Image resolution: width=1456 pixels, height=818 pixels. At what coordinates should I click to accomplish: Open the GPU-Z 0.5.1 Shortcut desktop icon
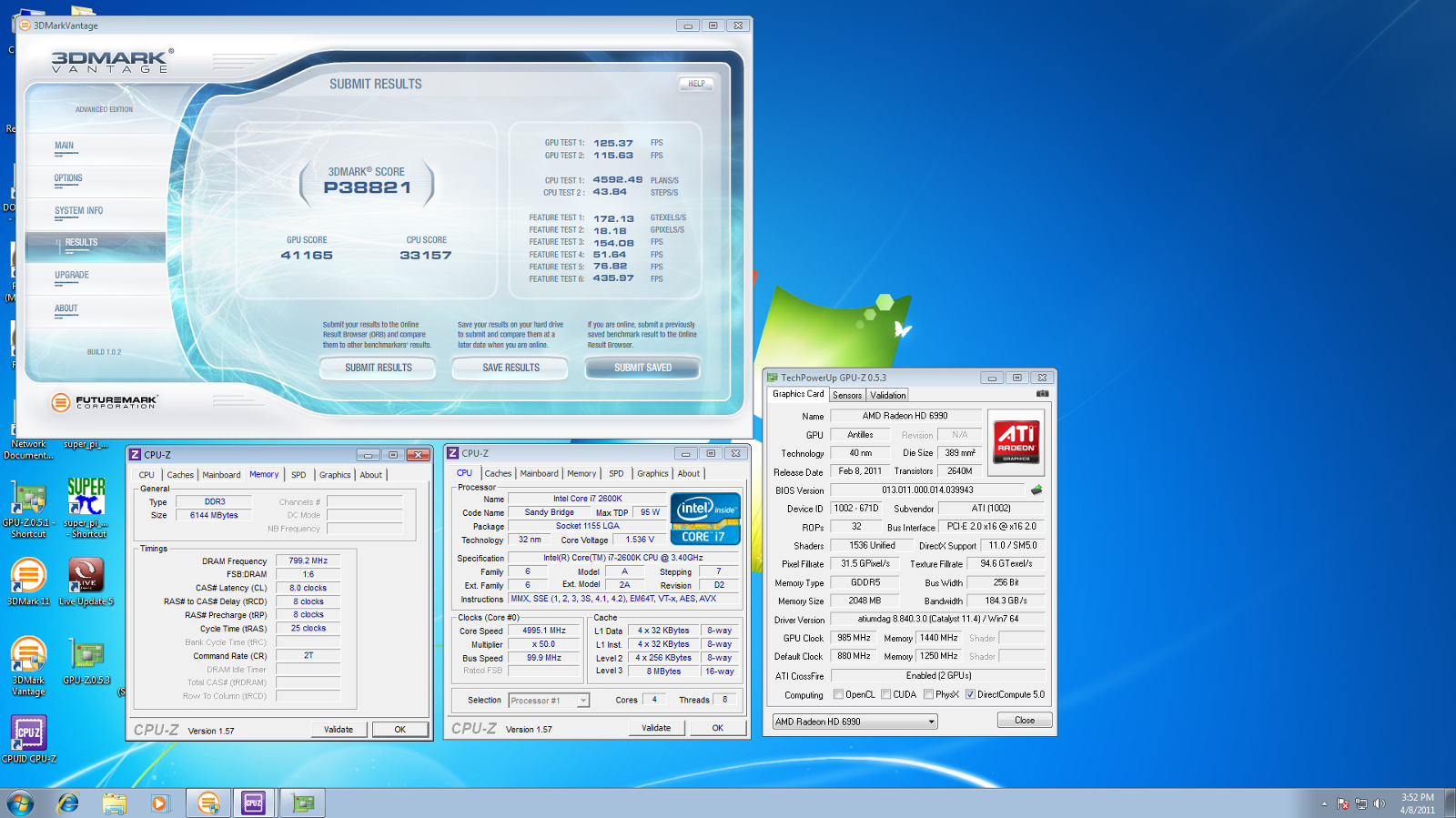pos(28,510)
